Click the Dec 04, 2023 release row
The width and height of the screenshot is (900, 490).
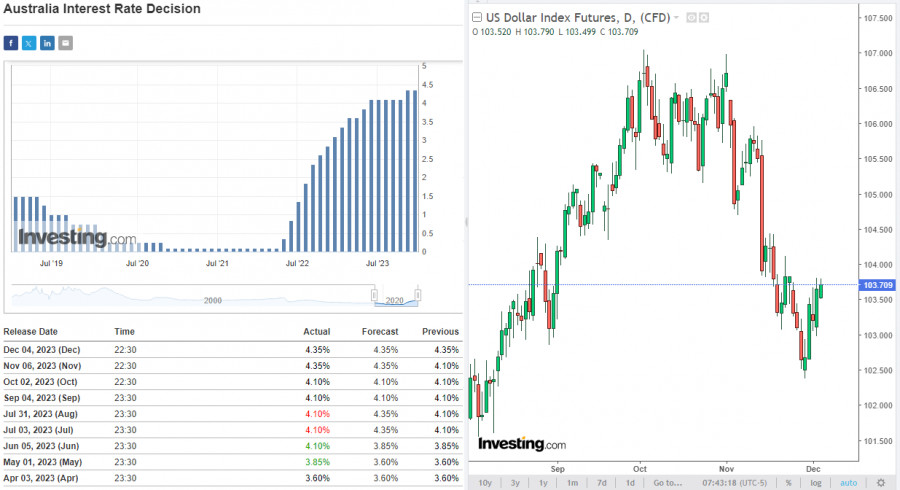pyautogui.click(x=231, y=349)
